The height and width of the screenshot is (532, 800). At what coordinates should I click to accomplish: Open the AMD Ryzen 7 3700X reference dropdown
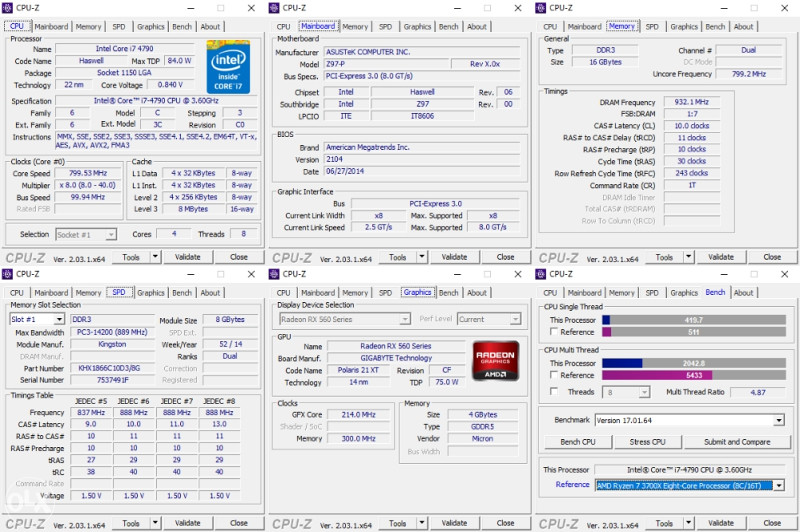point(779,486)
